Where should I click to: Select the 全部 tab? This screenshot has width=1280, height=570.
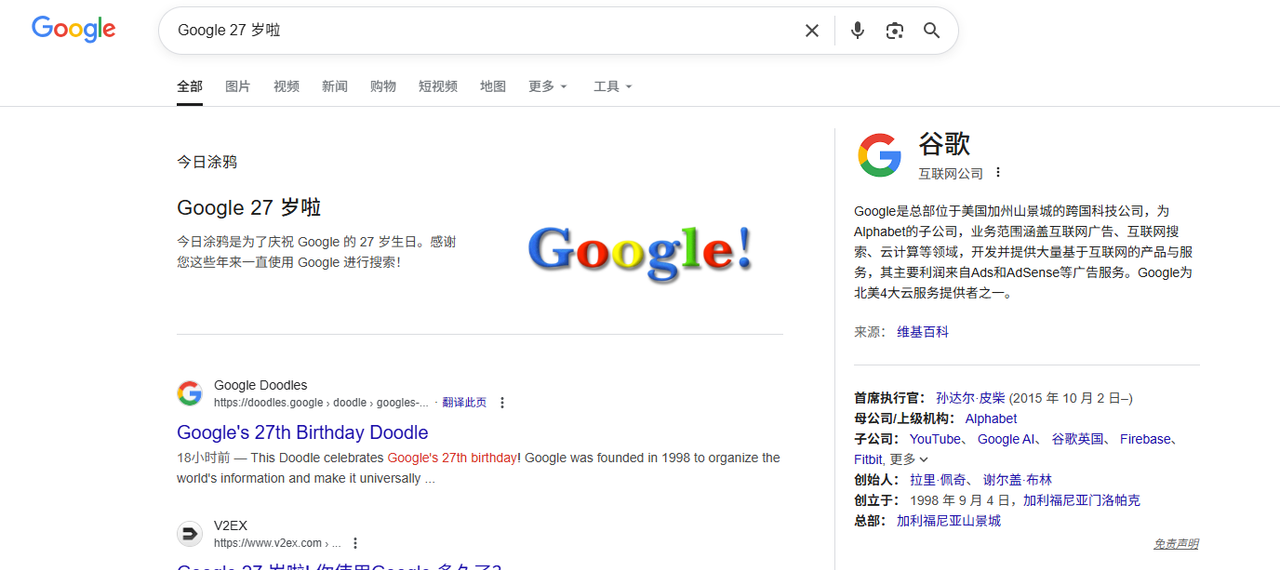click(190, 86)
